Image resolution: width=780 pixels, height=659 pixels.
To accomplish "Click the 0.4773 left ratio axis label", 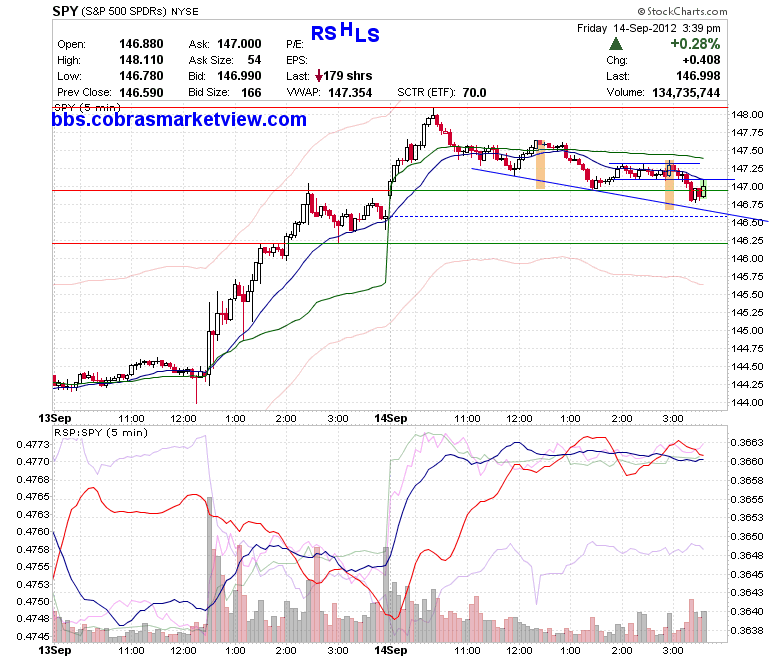I will pos(33,444).
